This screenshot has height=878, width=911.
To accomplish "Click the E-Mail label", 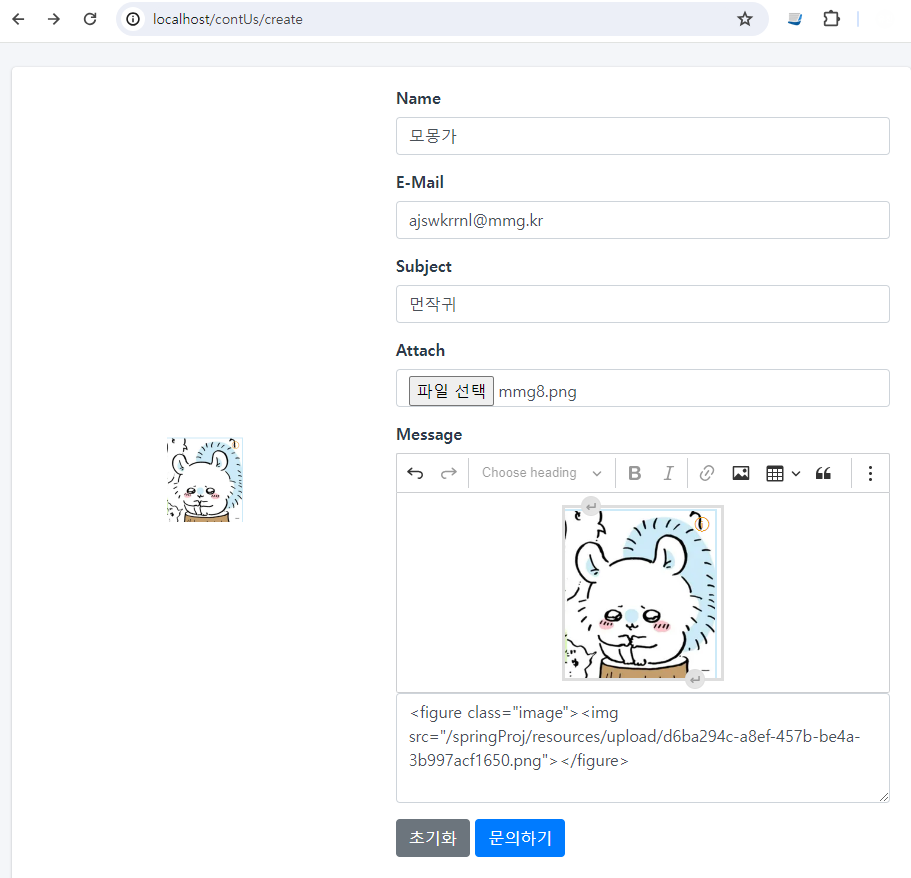I will point(419,182).
